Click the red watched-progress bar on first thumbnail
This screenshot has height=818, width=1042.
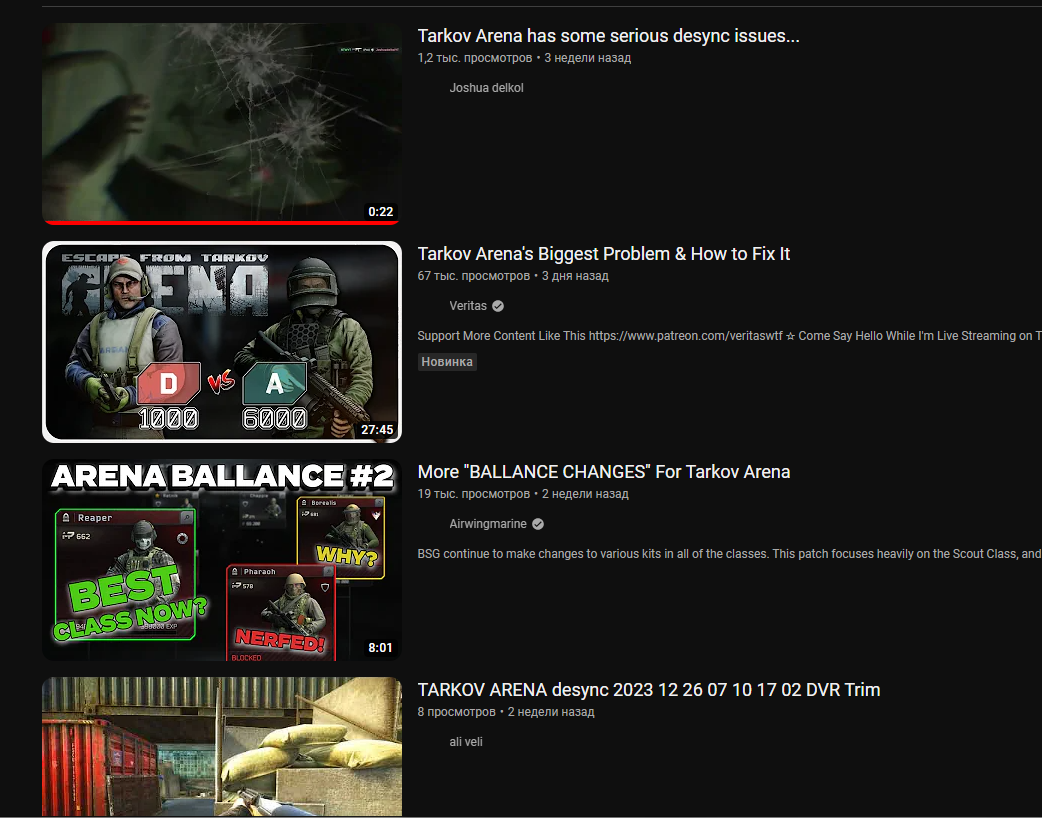pyautogui.click(x=222, y=223)
